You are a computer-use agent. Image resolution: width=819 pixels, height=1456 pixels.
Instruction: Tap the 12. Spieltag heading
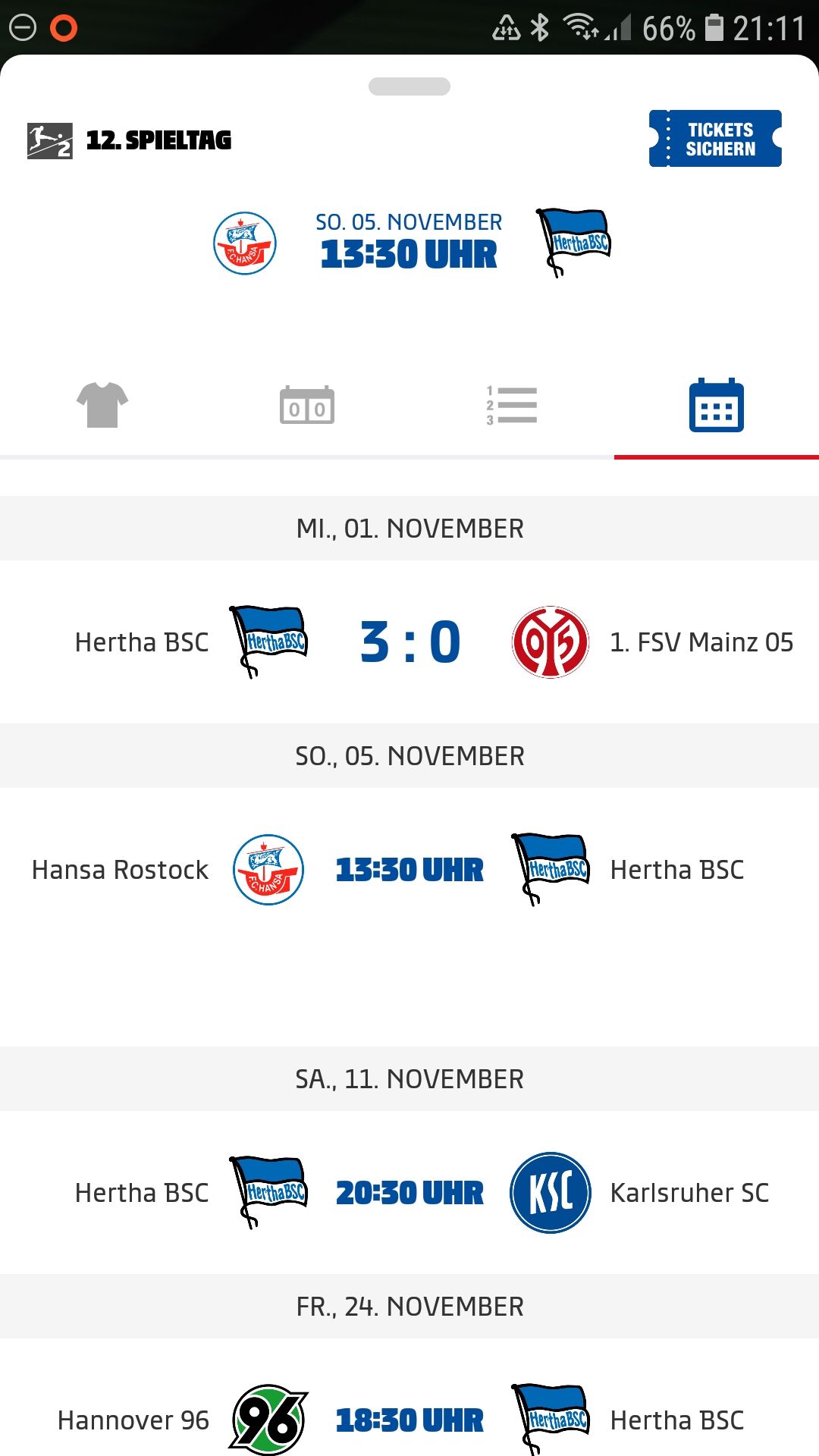click(x=158, y=140)
